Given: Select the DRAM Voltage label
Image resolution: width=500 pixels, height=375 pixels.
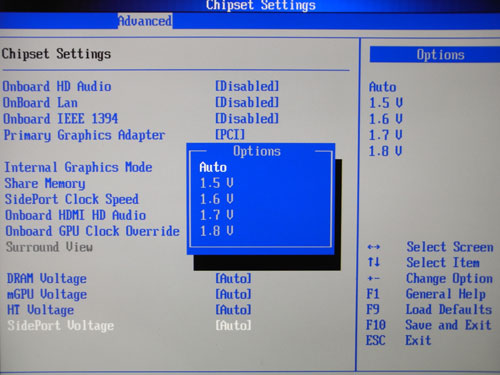Looking at the screenshot, I should click(47, 279).
